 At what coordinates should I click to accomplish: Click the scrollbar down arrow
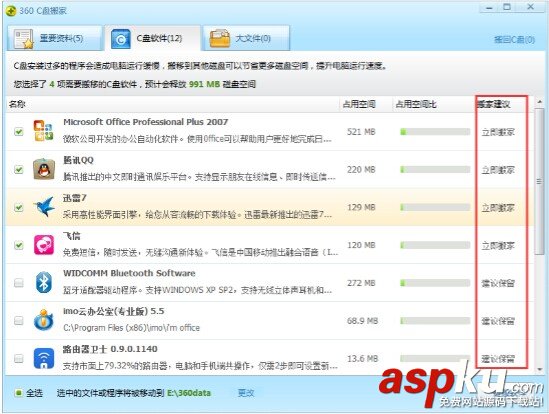coord(539,369)
